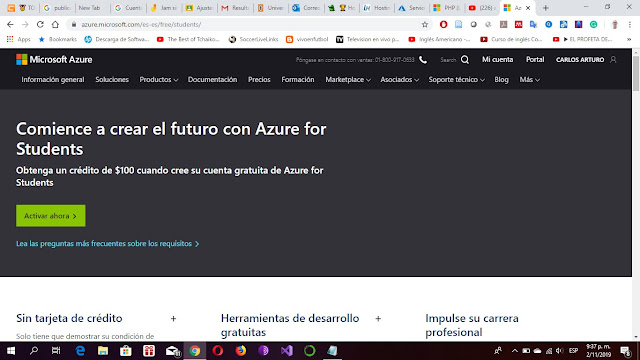Click the taskbar clock and date
Image resolution: width=640 pixels, height=360 pixels.
[x=598, y=351]
